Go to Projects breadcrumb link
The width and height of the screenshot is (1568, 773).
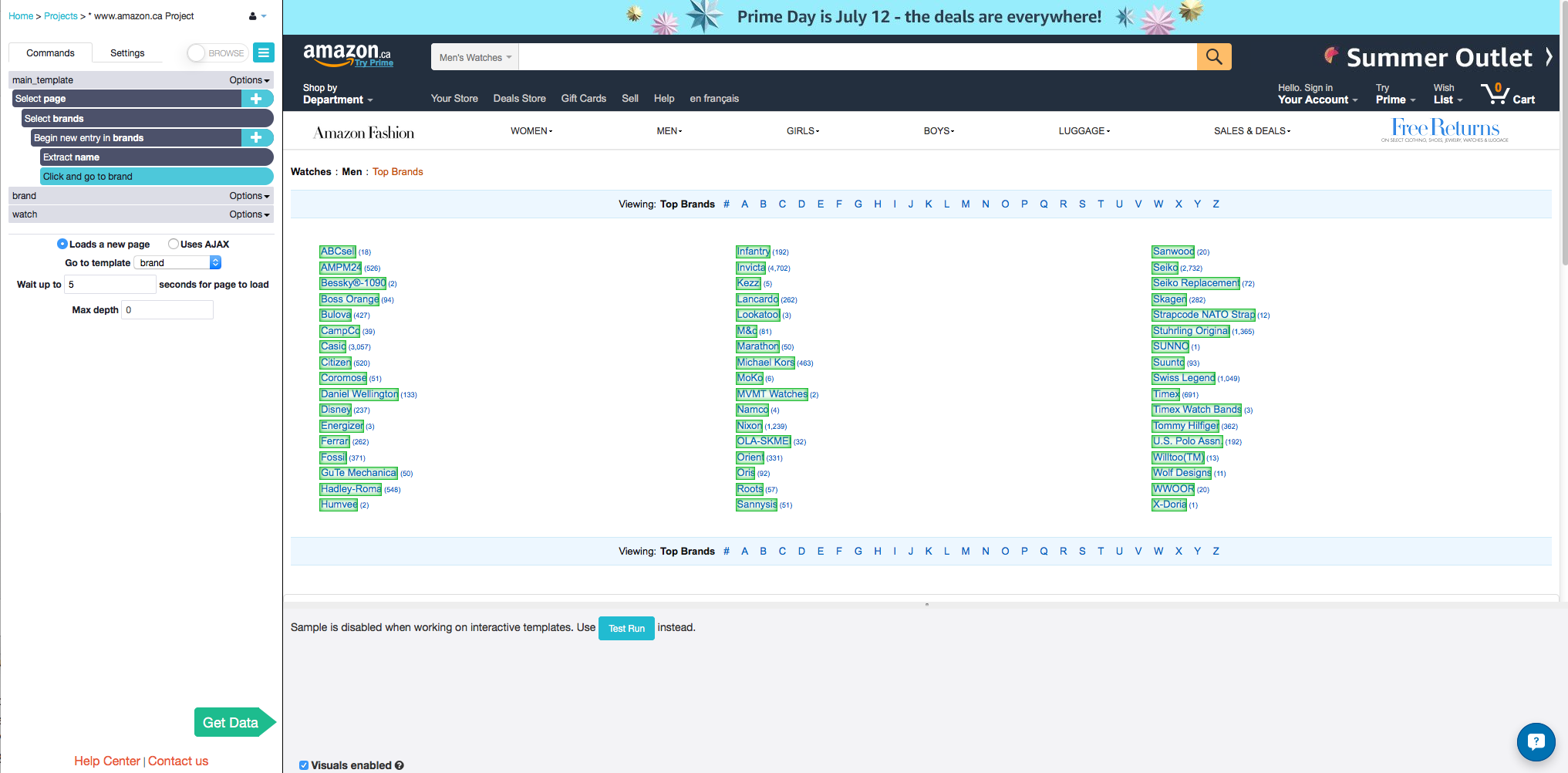(x=61, y=16)
